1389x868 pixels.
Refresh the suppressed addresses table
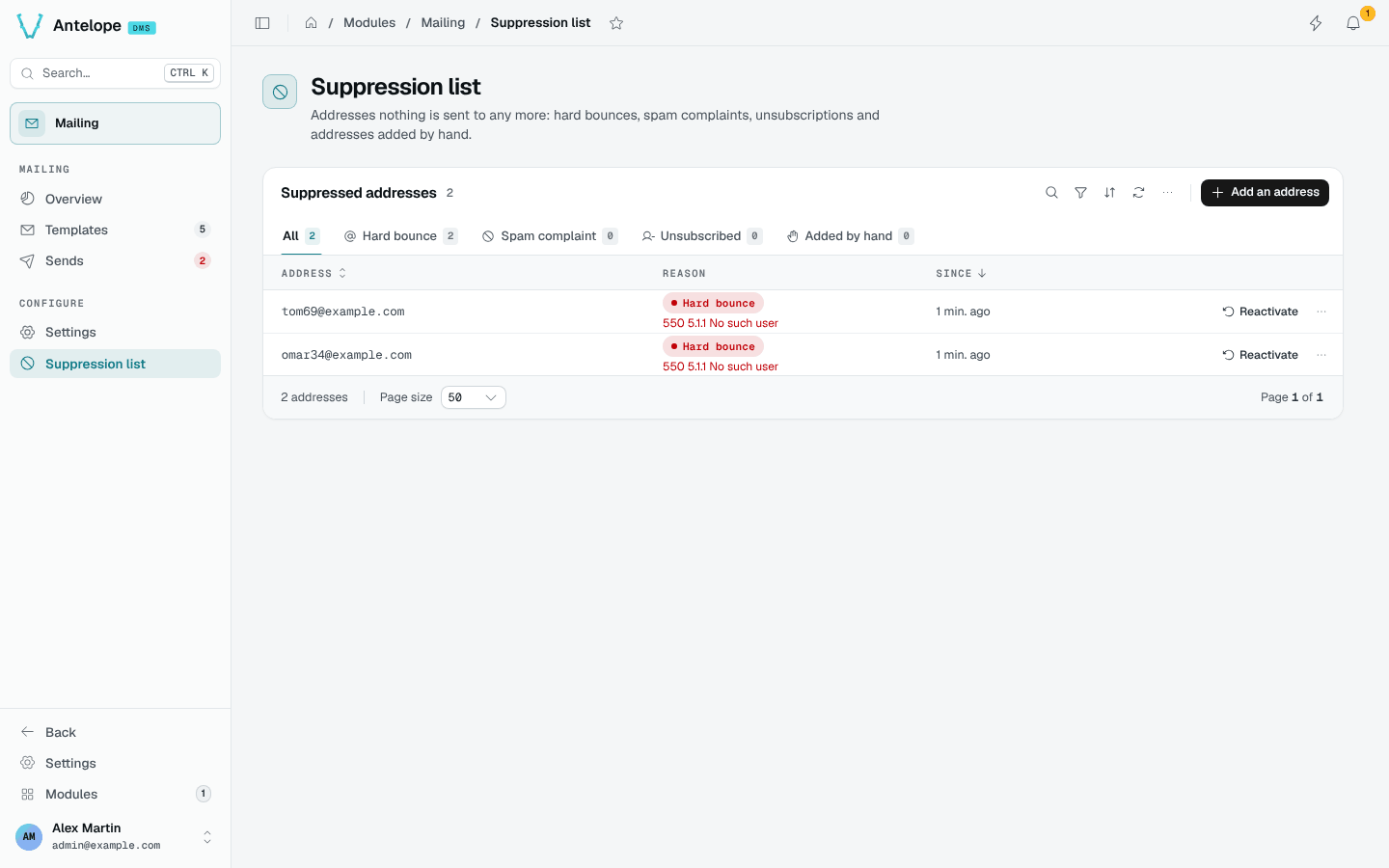1138,193
